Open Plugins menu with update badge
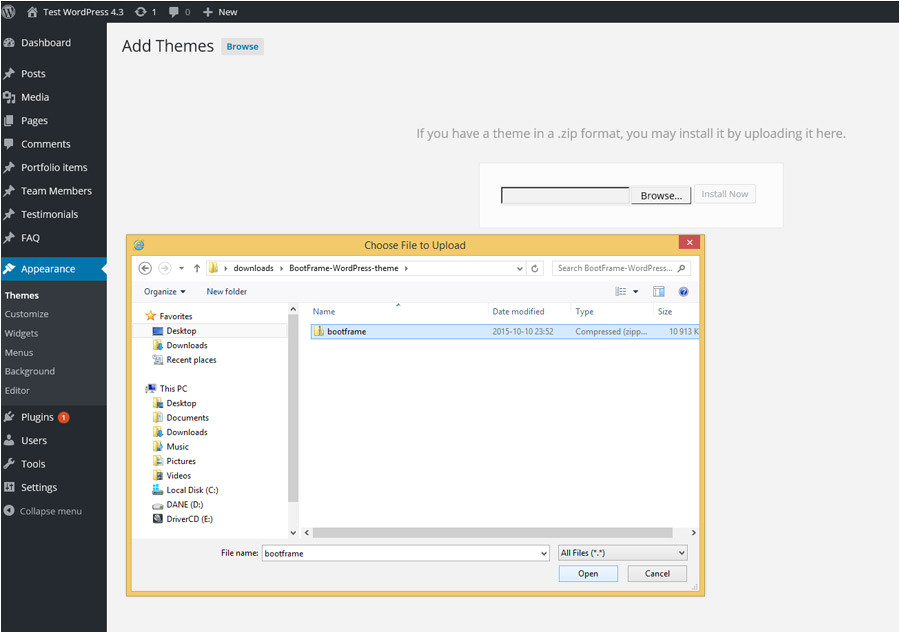This screenshot has width=900, height=633. (x=37, y=417)
